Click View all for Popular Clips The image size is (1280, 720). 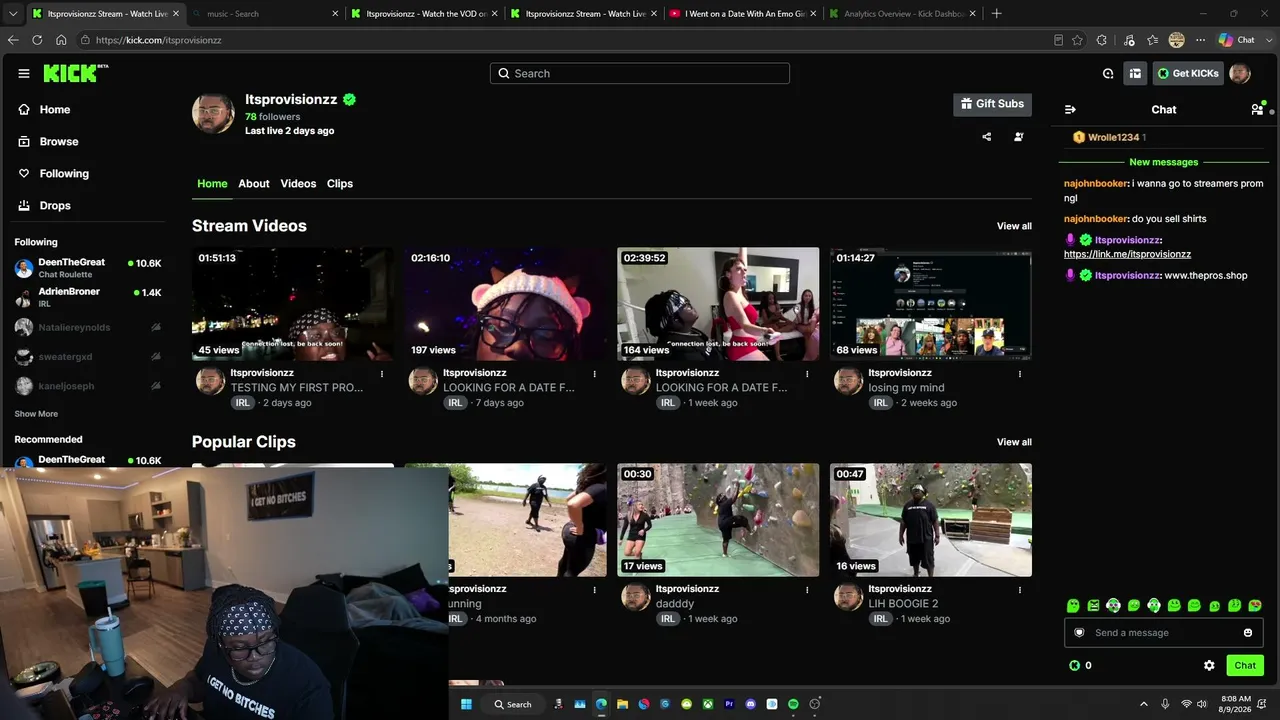pos(1014,442)
